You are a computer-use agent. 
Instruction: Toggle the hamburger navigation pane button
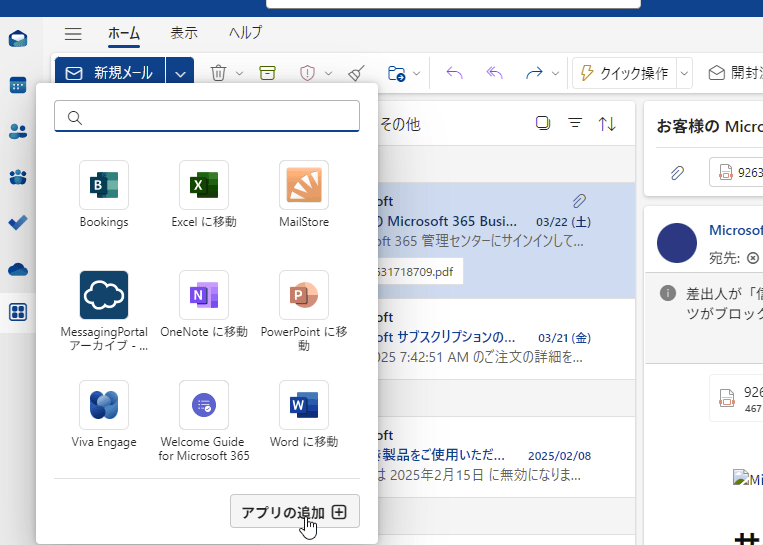point(73,33)
